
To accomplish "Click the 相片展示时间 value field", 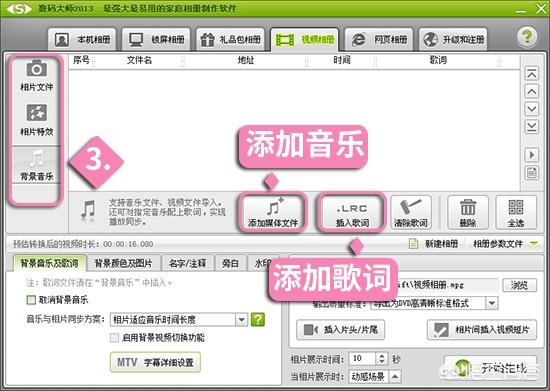I will point(363,359).
